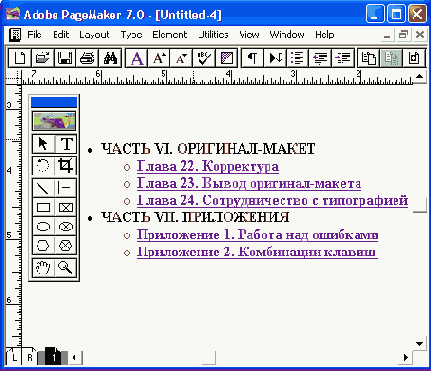Click the Find binoculars icon

(x=110, y=58)
